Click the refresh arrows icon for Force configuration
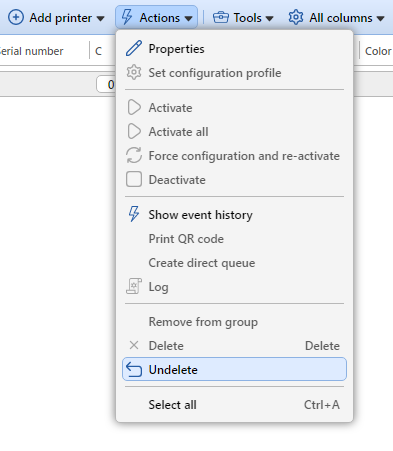This screenshot has width=393, height=451. click(134, 156)
